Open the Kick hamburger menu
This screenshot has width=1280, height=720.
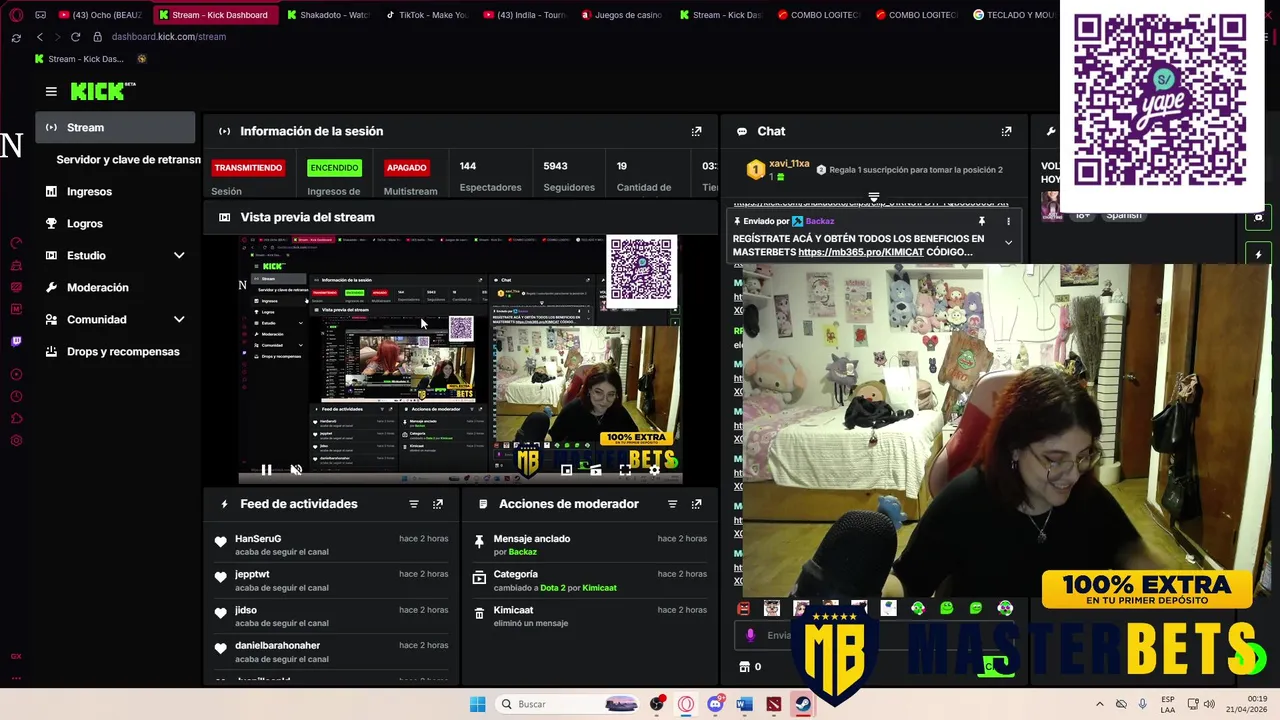(51, 91)
